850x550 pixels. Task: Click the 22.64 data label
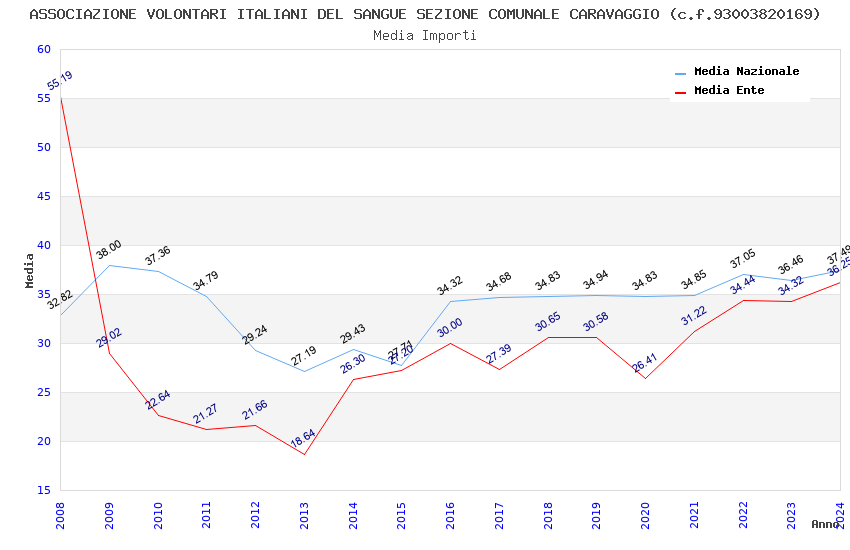point(158,399)
